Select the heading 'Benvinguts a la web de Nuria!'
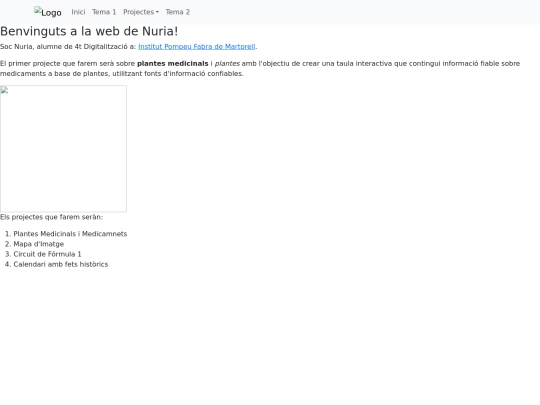Image resolution: width=540 pixels, height=405 pixels. [89, 31]
